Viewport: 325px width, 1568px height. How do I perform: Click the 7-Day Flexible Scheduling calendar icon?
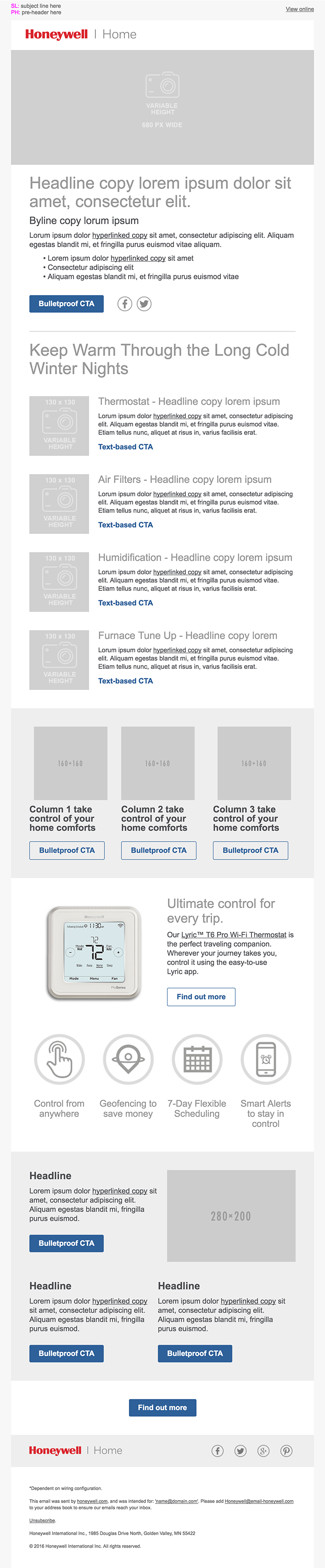[197, 1059]
